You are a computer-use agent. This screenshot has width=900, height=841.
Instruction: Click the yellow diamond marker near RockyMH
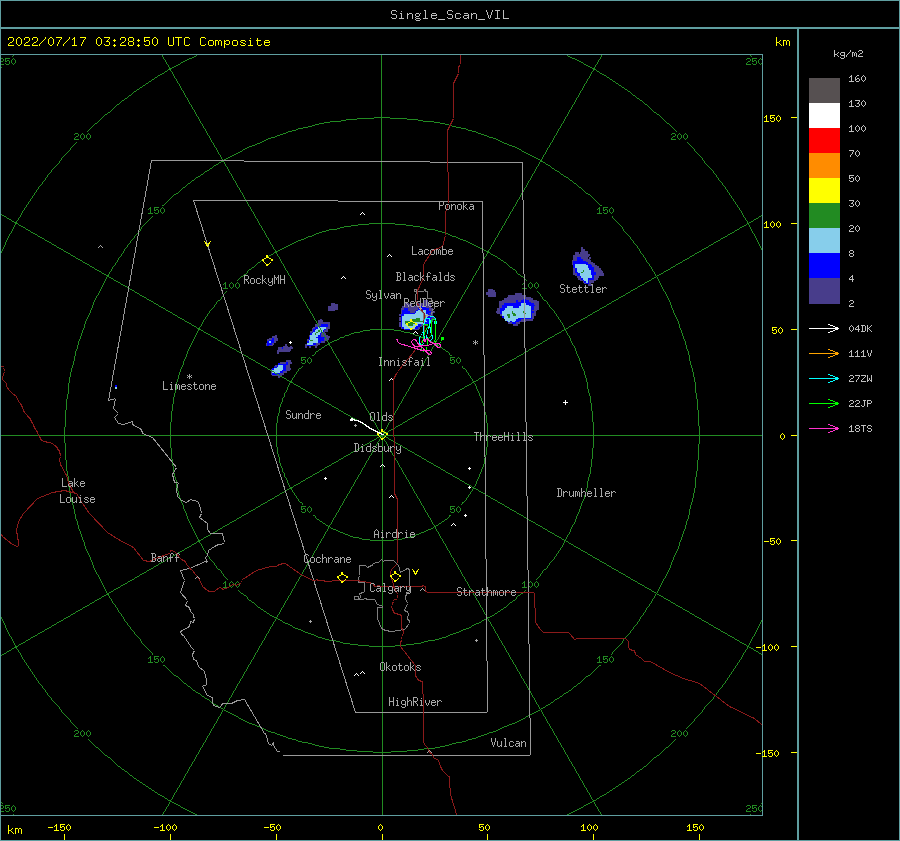[267, 261]
